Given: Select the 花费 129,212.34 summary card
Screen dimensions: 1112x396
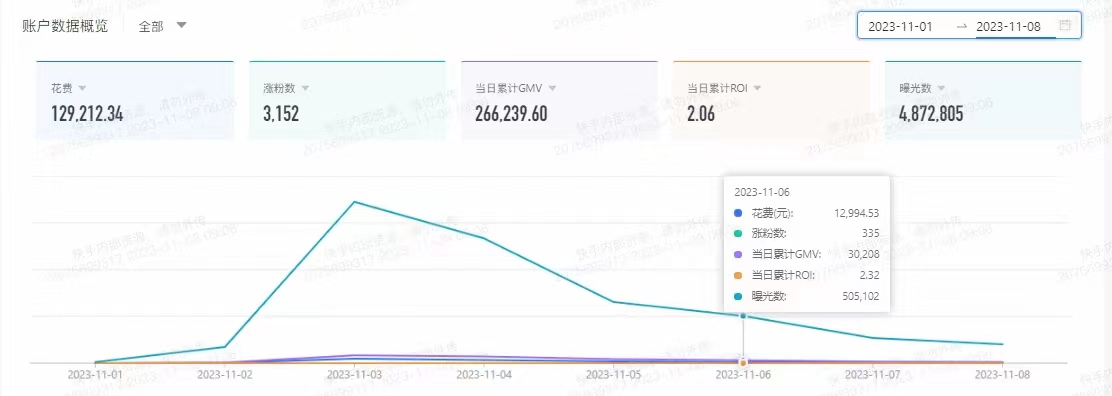Looking at the screenshot, I should [135, 100].
